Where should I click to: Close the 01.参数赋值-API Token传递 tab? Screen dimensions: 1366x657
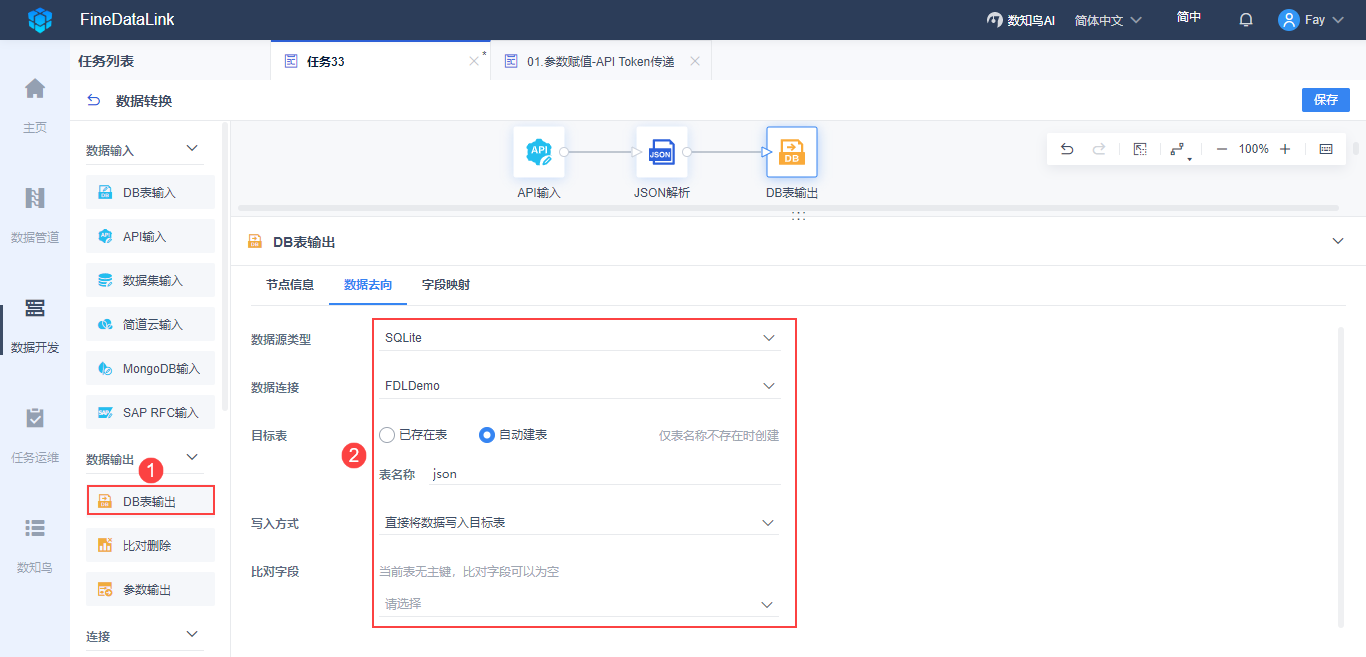(694, 61)
